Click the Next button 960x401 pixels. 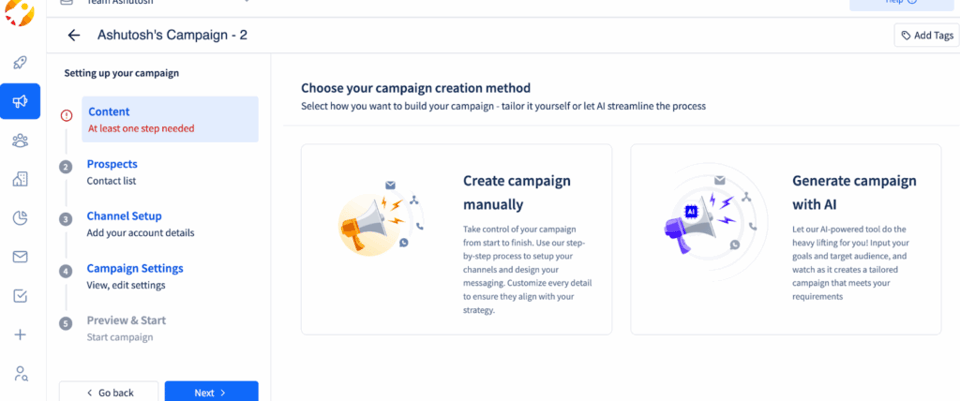[x=211, y=392]
